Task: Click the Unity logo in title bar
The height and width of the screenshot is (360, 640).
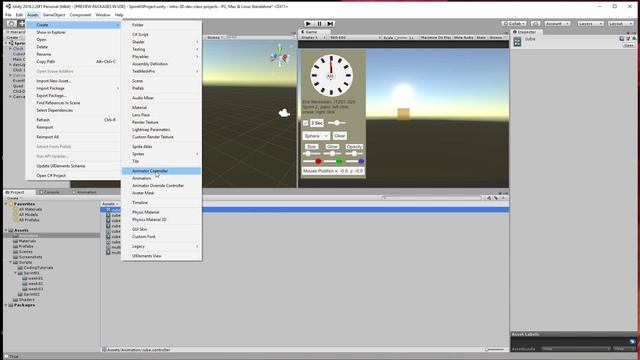Action: [x=8, y=7]
